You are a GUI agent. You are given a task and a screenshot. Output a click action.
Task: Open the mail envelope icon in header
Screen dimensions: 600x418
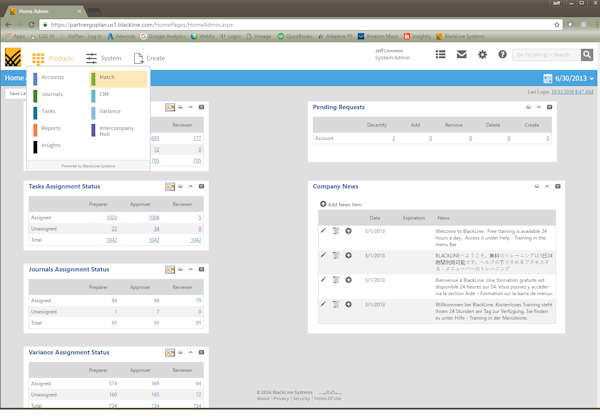click(461, 55)
